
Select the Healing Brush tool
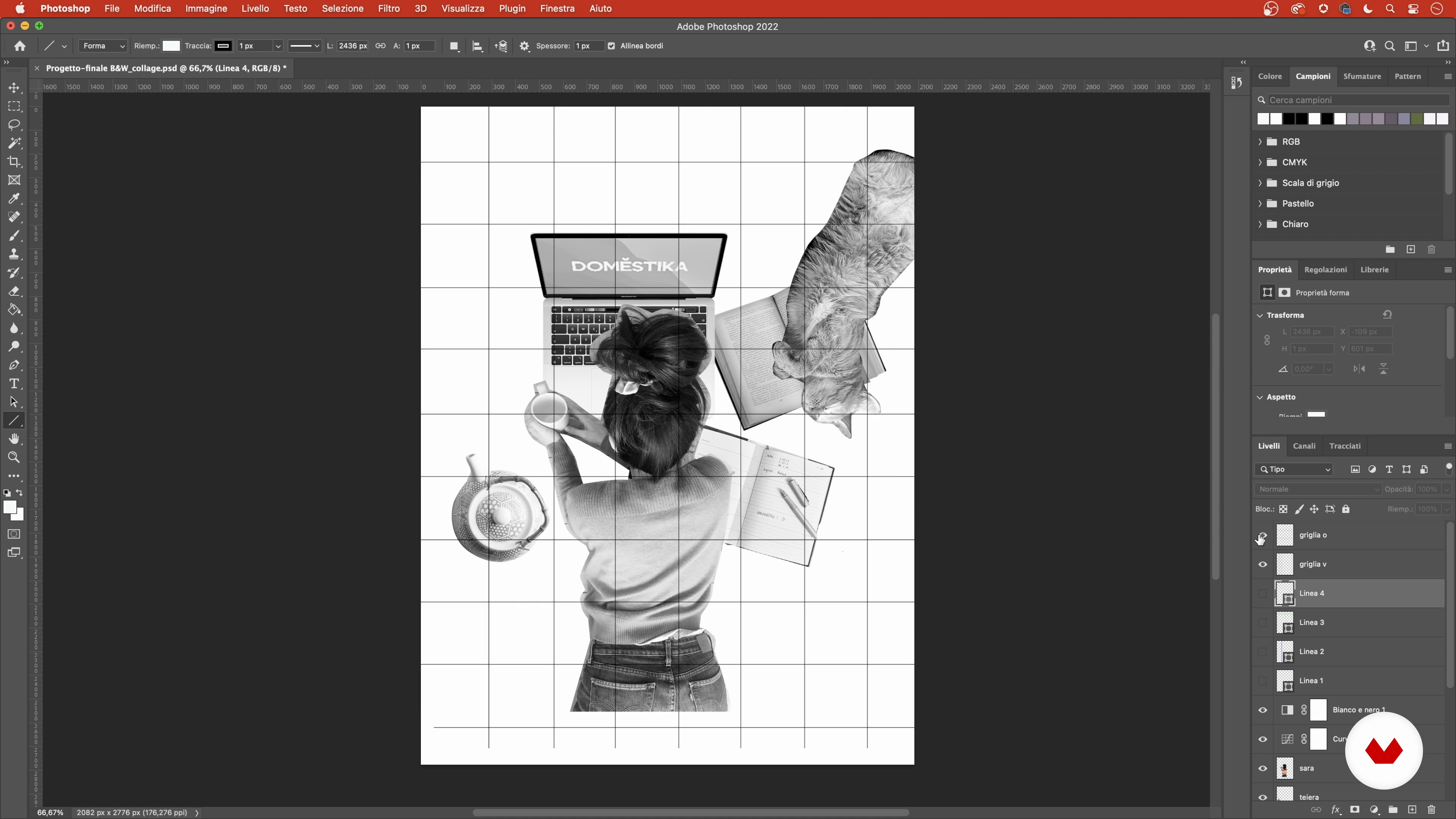pos(14,217)
